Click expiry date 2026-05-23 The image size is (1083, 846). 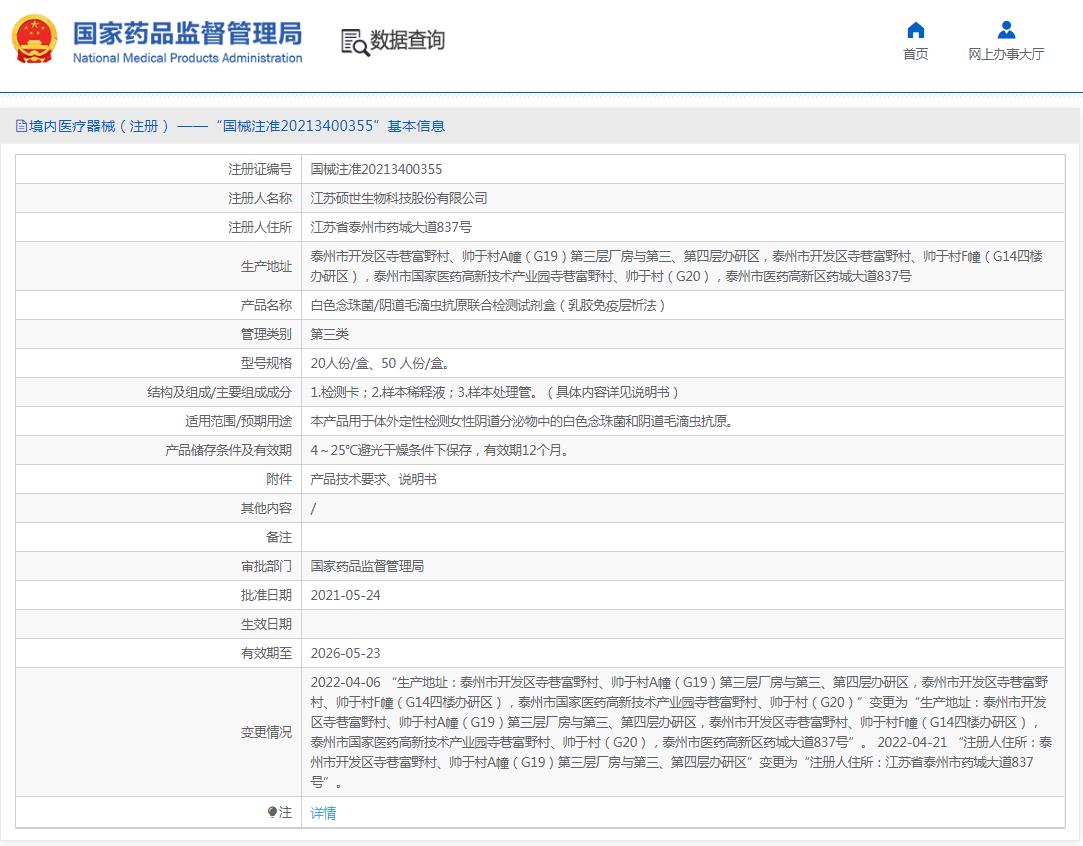[345, 653]
